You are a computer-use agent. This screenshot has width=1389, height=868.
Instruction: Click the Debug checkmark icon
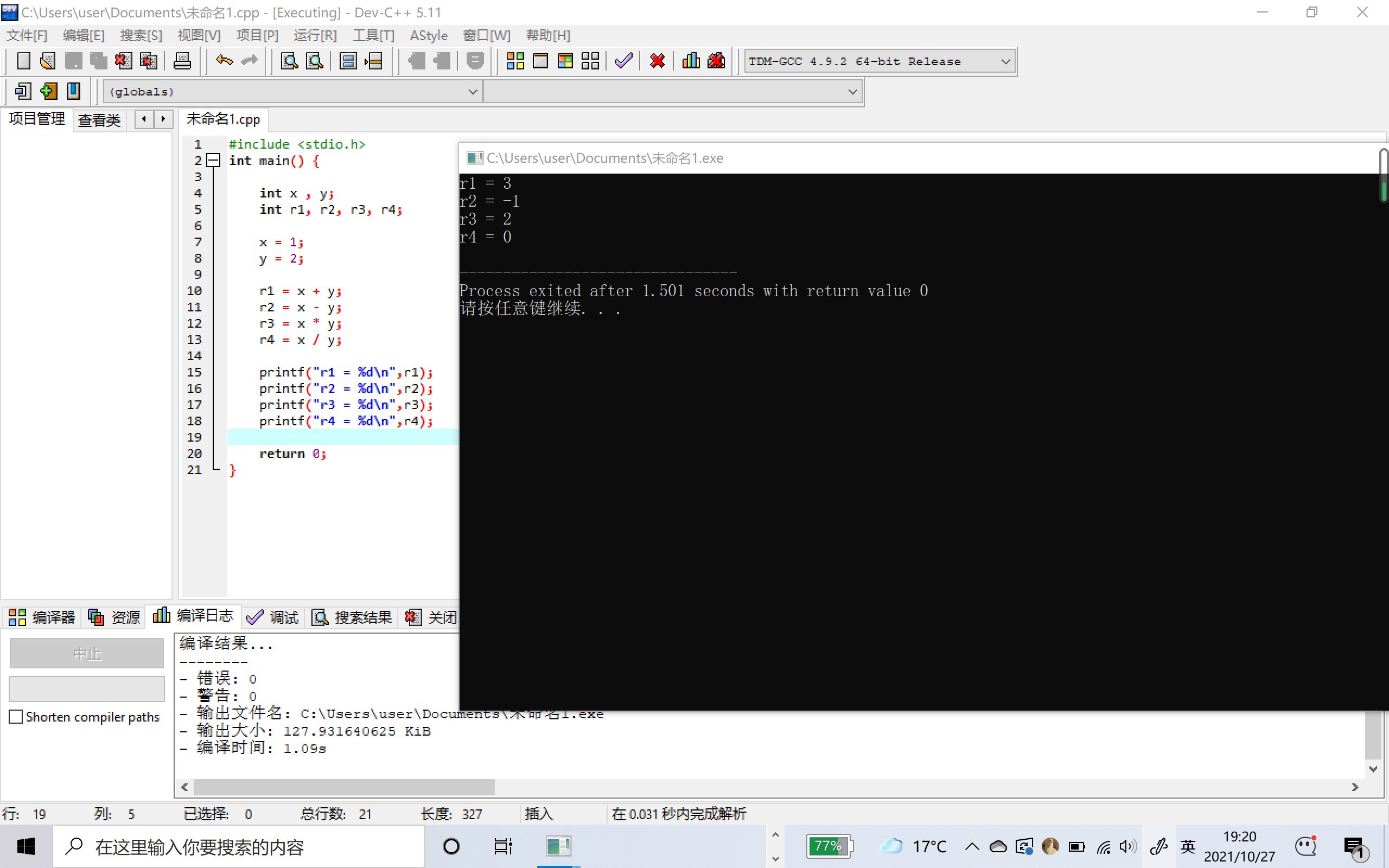[x=624, y=61]
